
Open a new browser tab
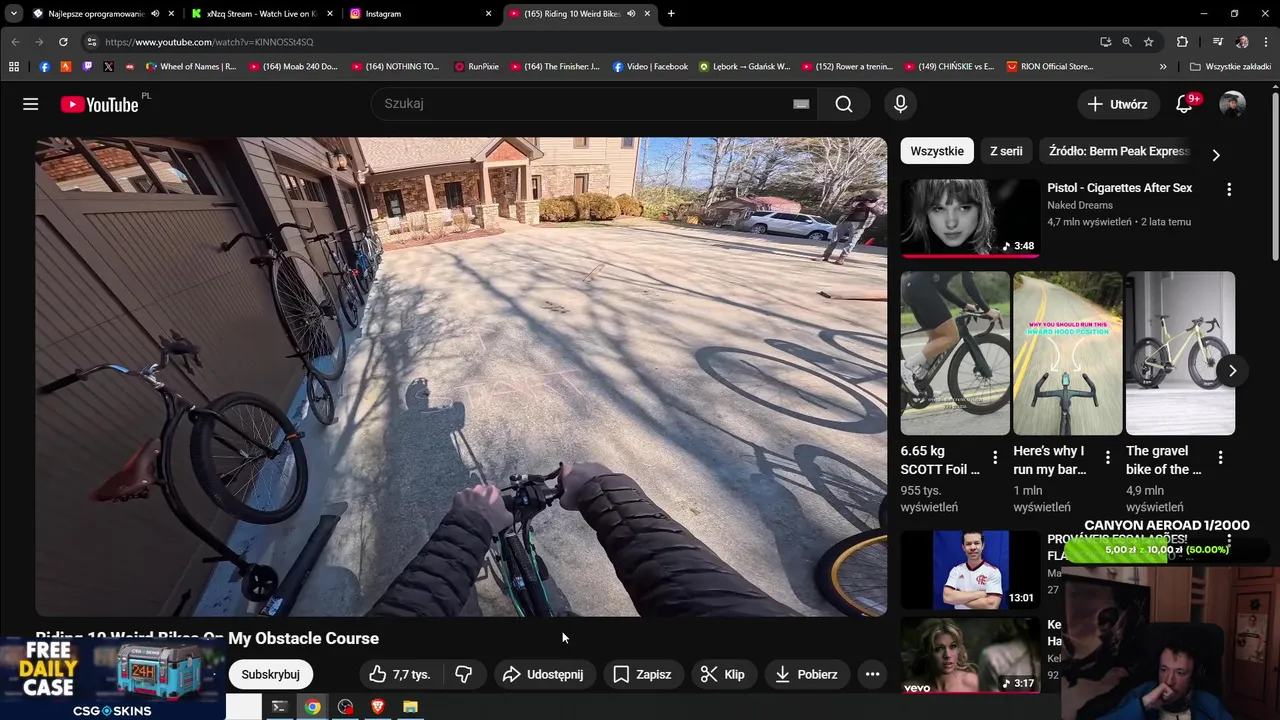coord(671,14)
